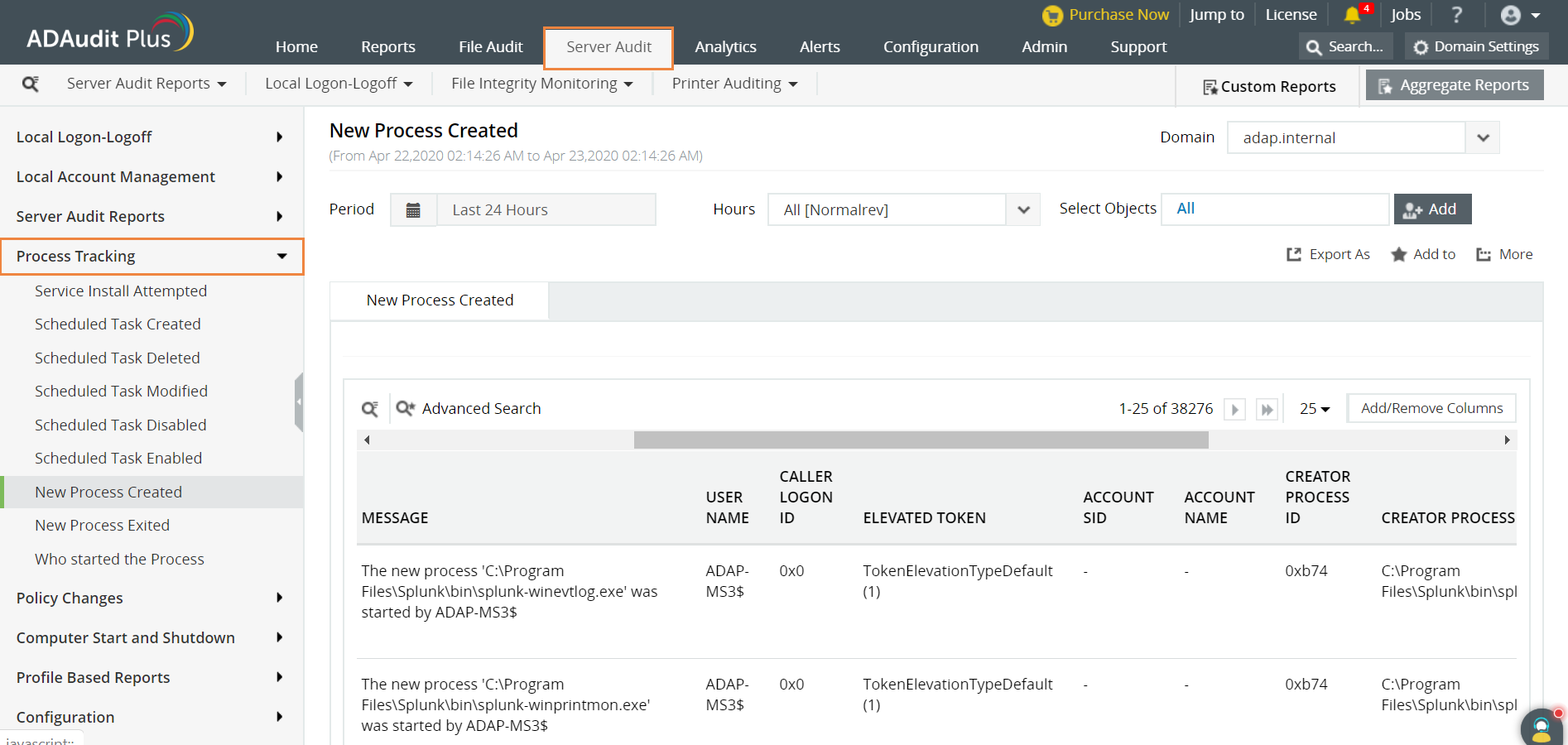Star this report using Add to
This screenshot has width=1568, height=745.
point(1423,254)
